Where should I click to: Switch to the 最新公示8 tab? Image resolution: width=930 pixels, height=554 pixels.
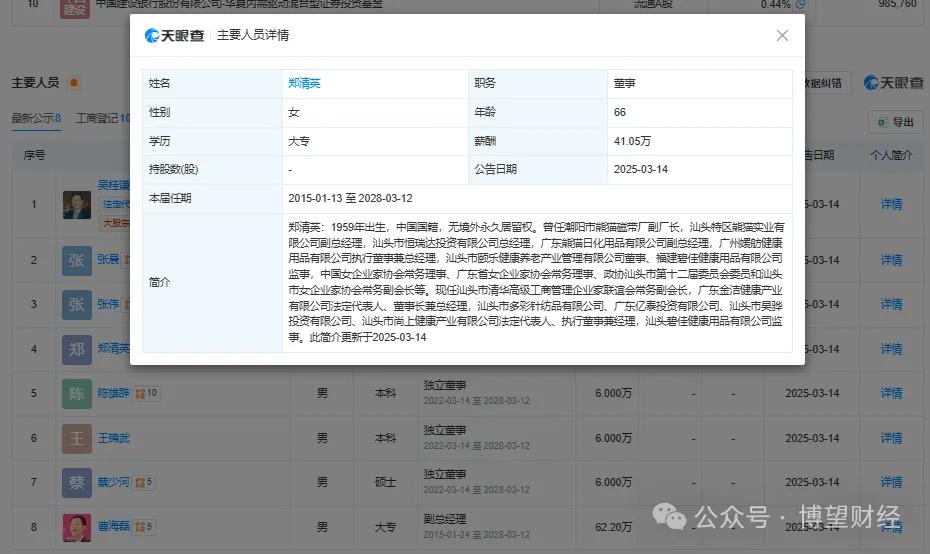click(36, 118)
